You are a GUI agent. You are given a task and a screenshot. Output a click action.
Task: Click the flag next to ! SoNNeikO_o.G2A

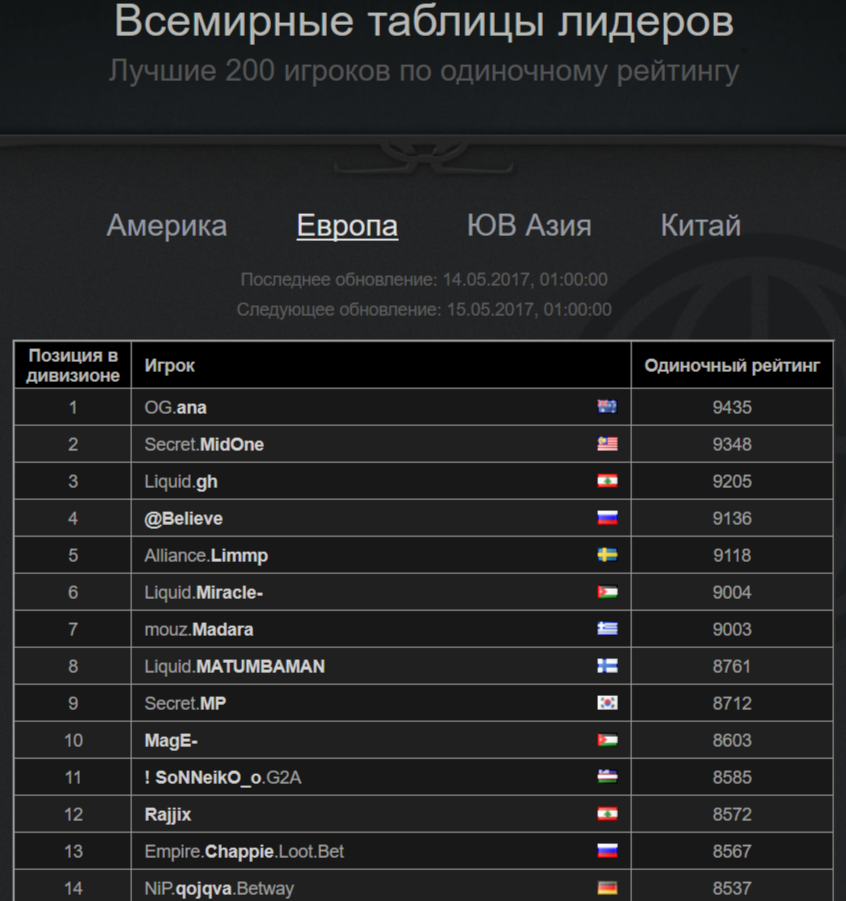[607, 777]
